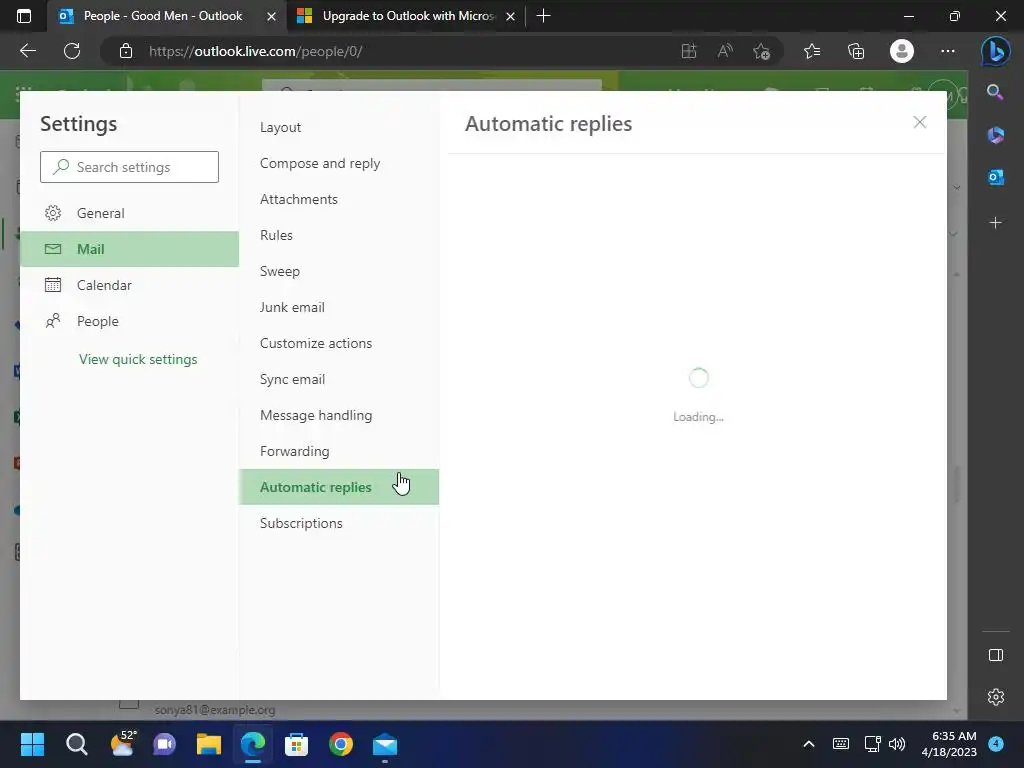The height and width of the screenshot is (768, 1024).
Task: Close the Settings dialog with the X
Action: click(x=920, y=122)
